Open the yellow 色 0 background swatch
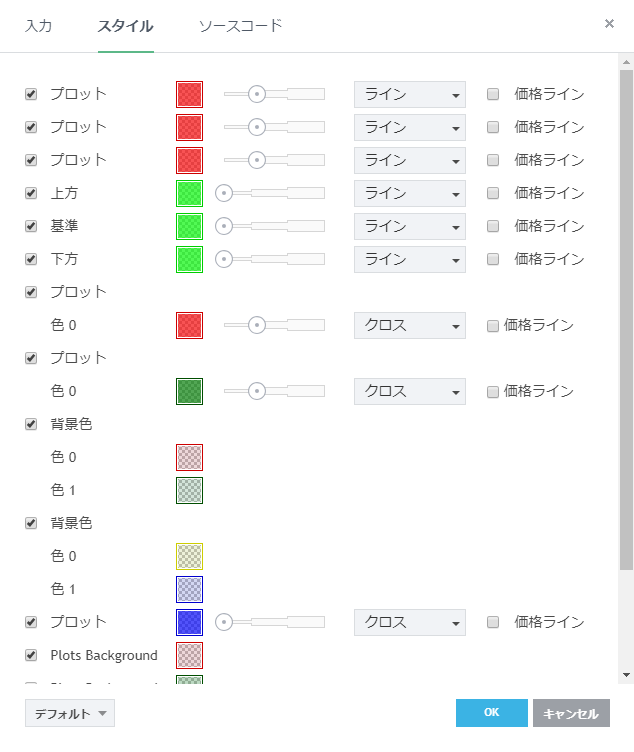This screenshot has width=634, height=752. click(189, 556)
